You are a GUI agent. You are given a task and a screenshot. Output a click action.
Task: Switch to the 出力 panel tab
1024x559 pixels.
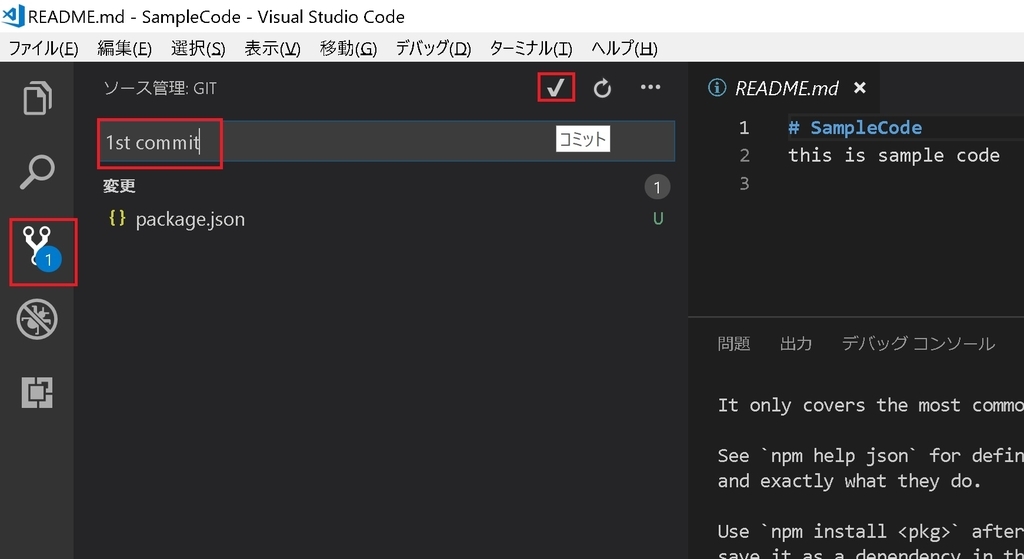point(795,343)
